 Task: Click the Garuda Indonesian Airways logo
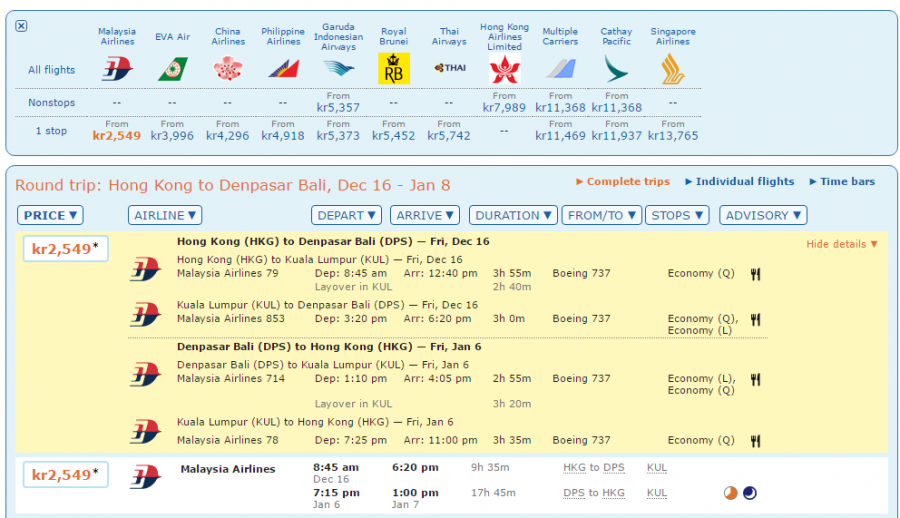click(338, 69)
